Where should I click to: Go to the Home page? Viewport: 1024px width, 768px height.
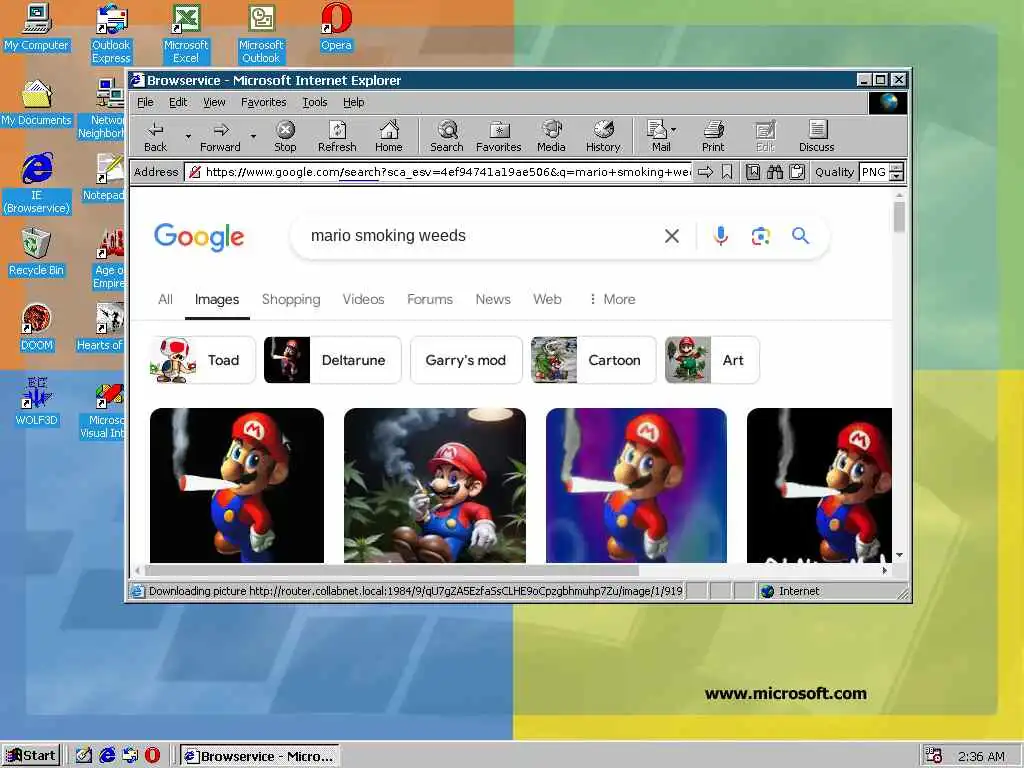[389, 136]
